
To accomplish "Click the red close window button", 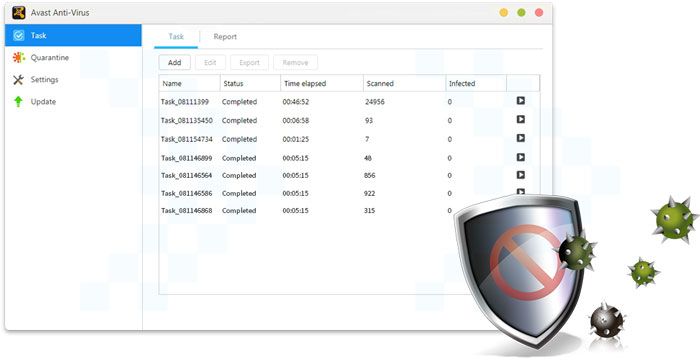I will pos(539,13).
